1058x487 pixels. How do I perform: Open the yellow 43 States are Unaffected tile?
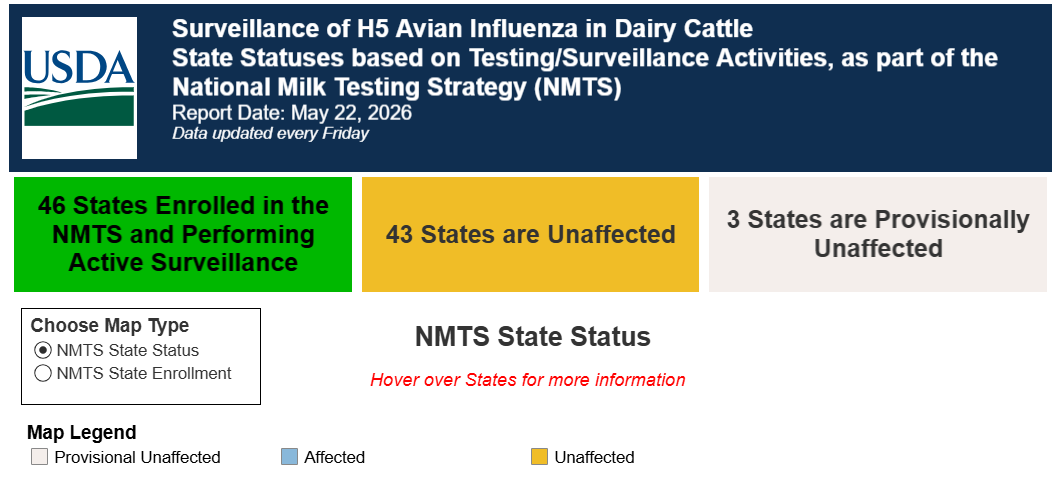(x=530, y=234)
